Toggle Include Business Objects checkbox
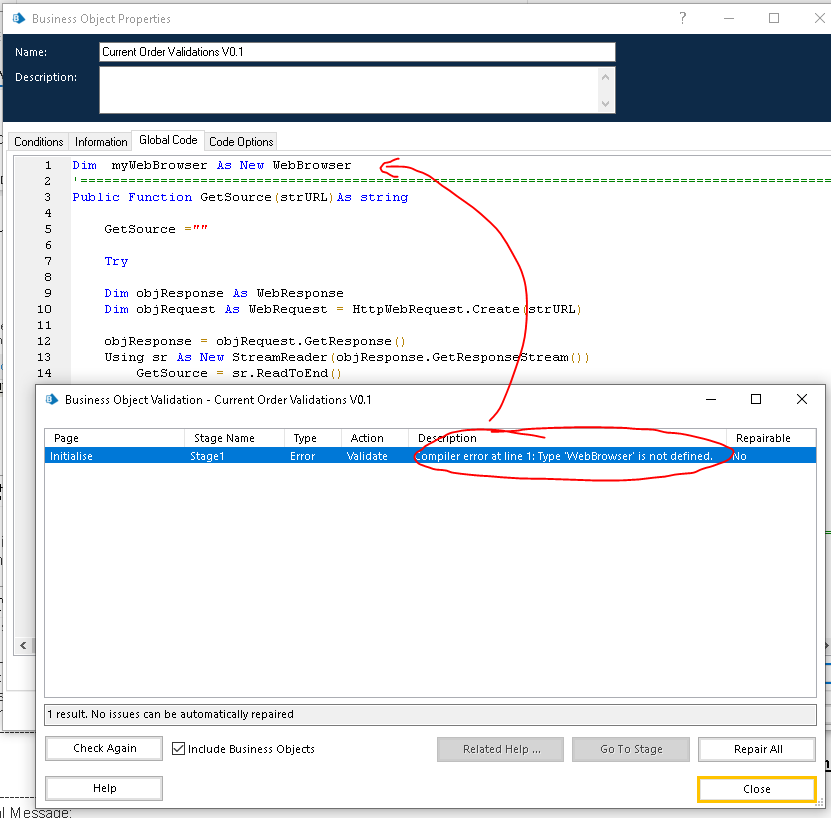 coord(179,749)
